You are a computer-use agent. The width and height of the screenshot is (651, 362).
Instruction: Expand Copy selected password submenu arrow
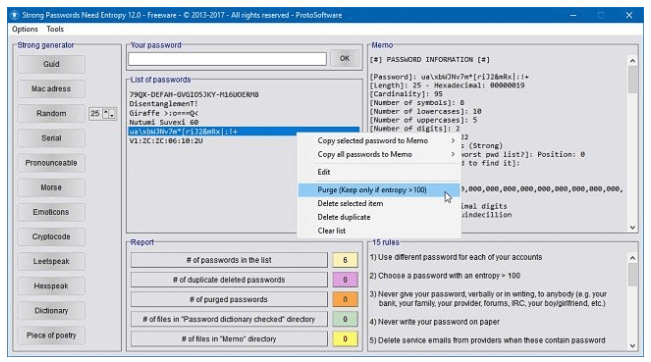coord(453,141)
